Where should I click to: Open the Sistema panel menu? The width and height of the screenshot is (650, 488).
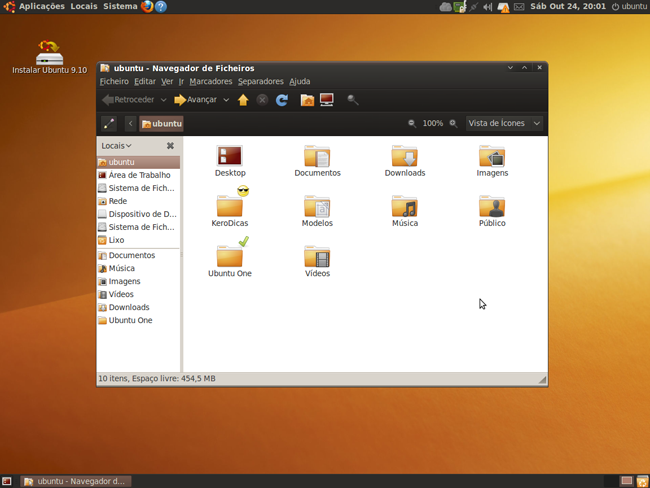(120, 6)
